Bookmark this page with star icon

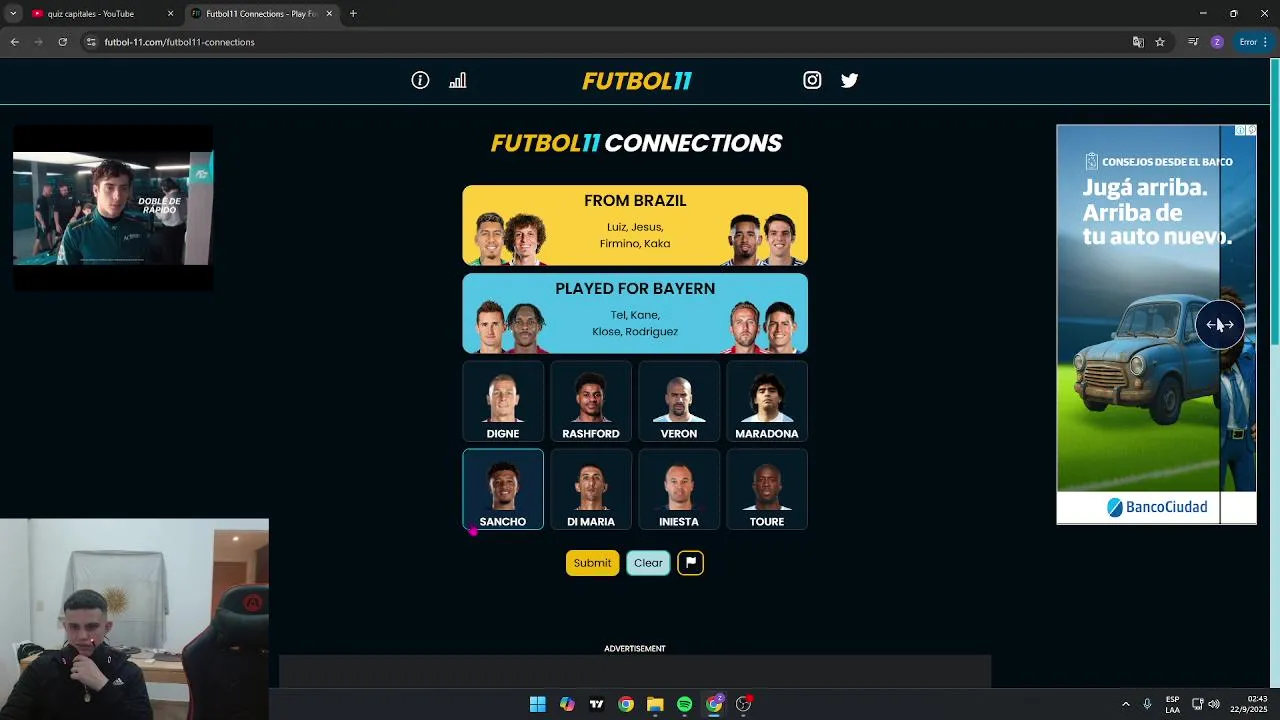(1160, 42)
